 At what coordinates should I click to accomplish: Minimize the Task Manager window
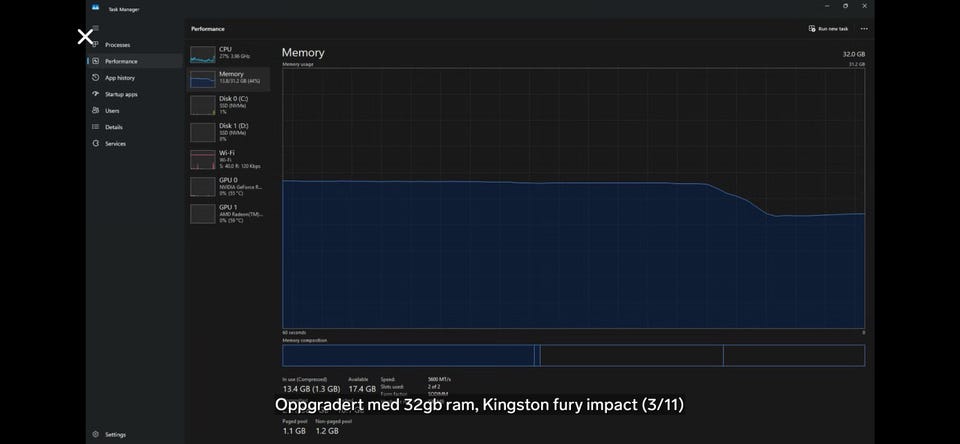pos(826,6)
